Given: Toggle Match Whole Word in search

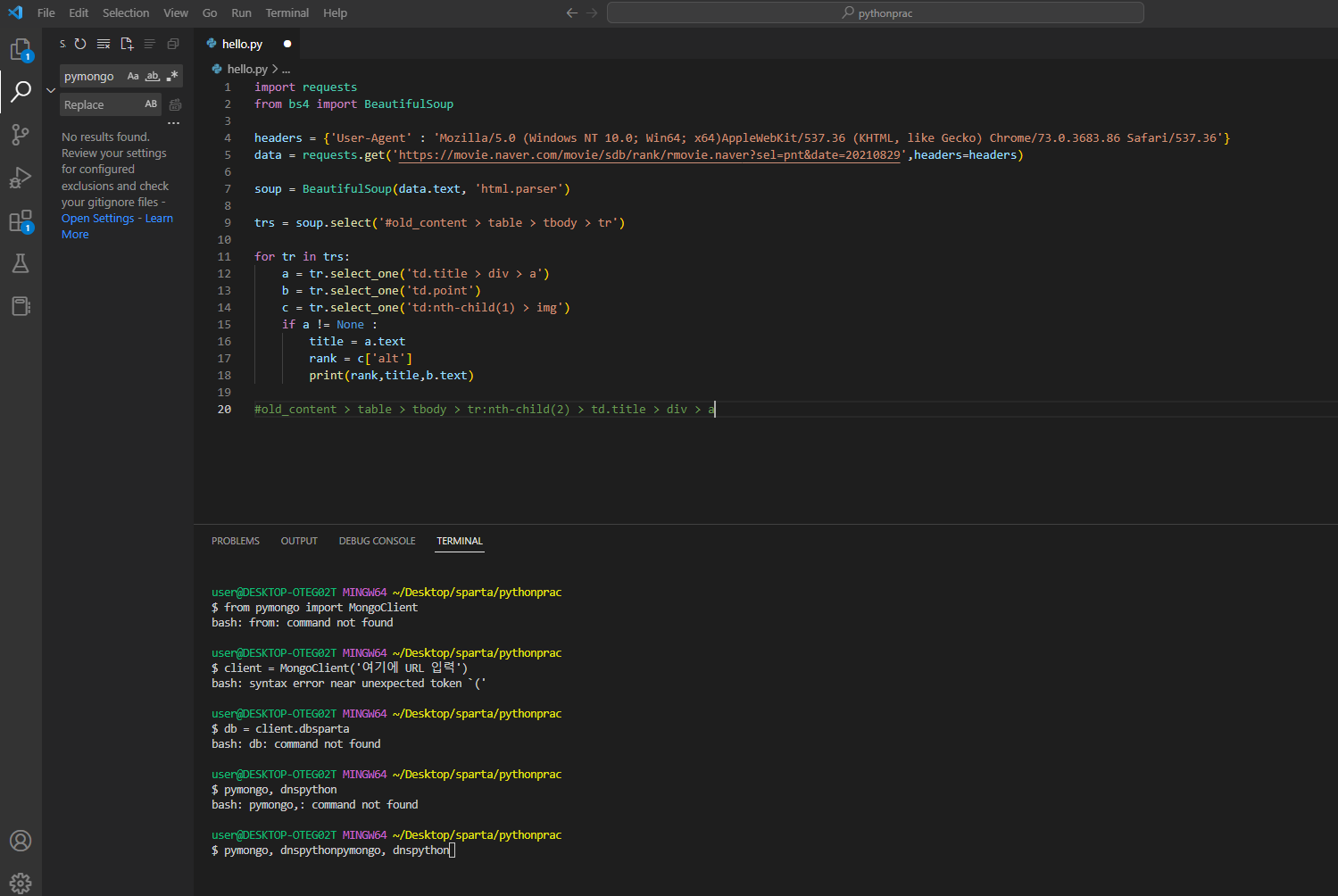Looking at the screenshot, I should [x=153, y=76].
